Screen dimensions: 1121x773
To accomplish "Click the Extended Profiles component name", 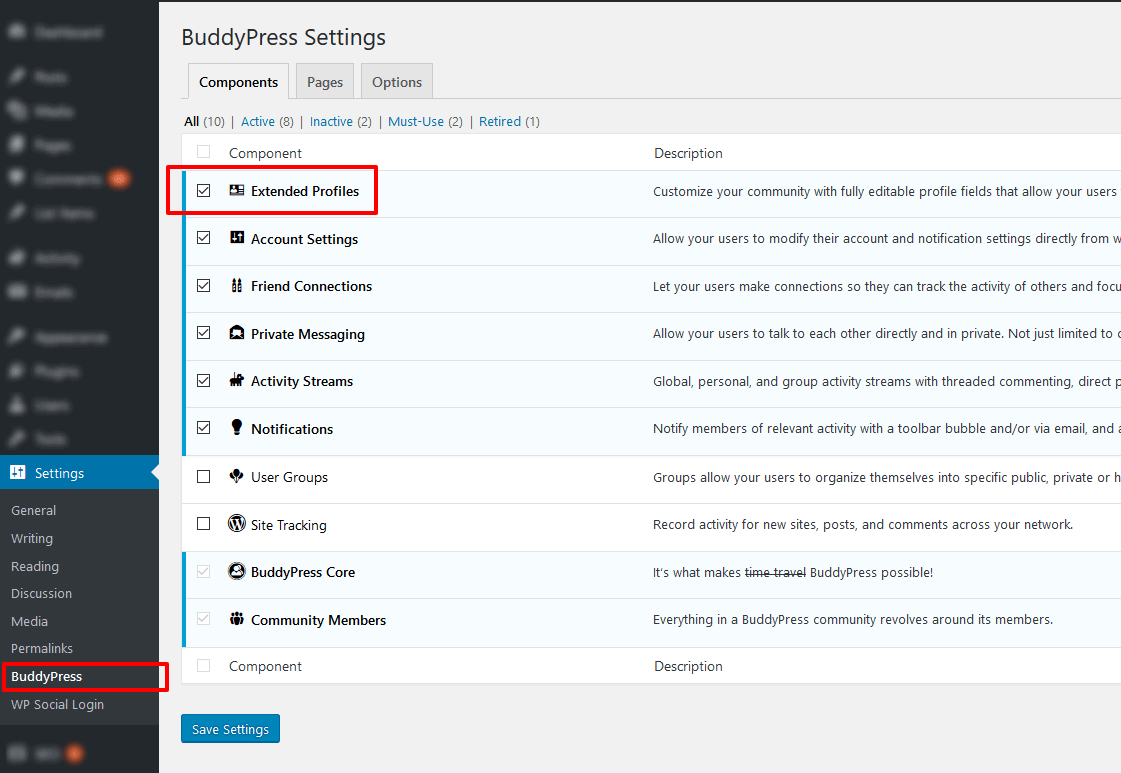I will coord(305,191).
